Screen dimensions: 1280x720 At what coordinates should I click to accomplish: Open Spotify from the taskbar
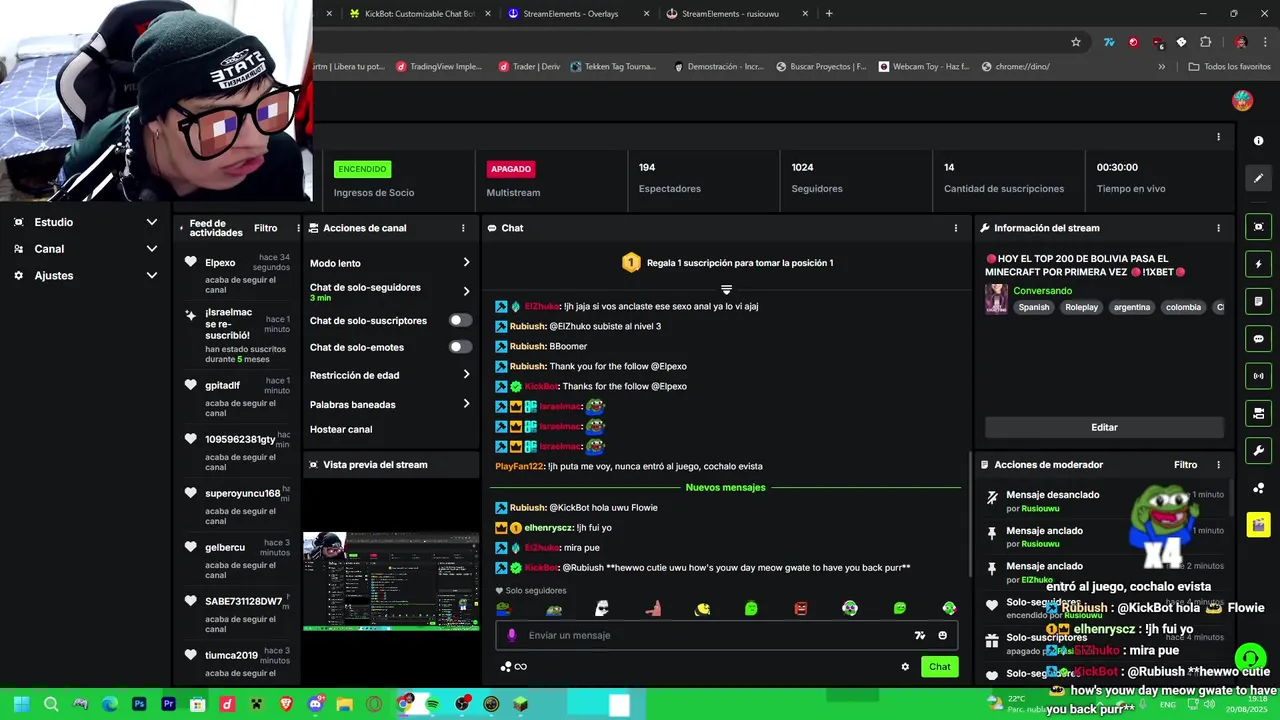coord(433,704)
